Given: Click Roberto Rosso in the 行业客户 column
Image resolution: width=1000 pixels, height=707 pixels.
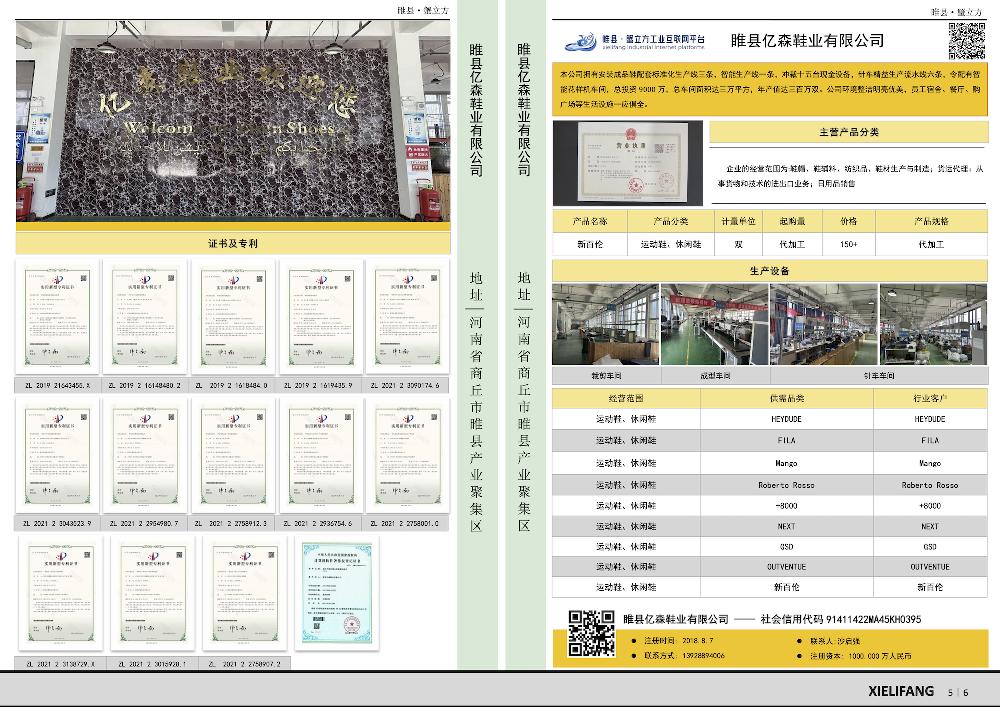Looking at the screenshot, I should tap(930, 485).
